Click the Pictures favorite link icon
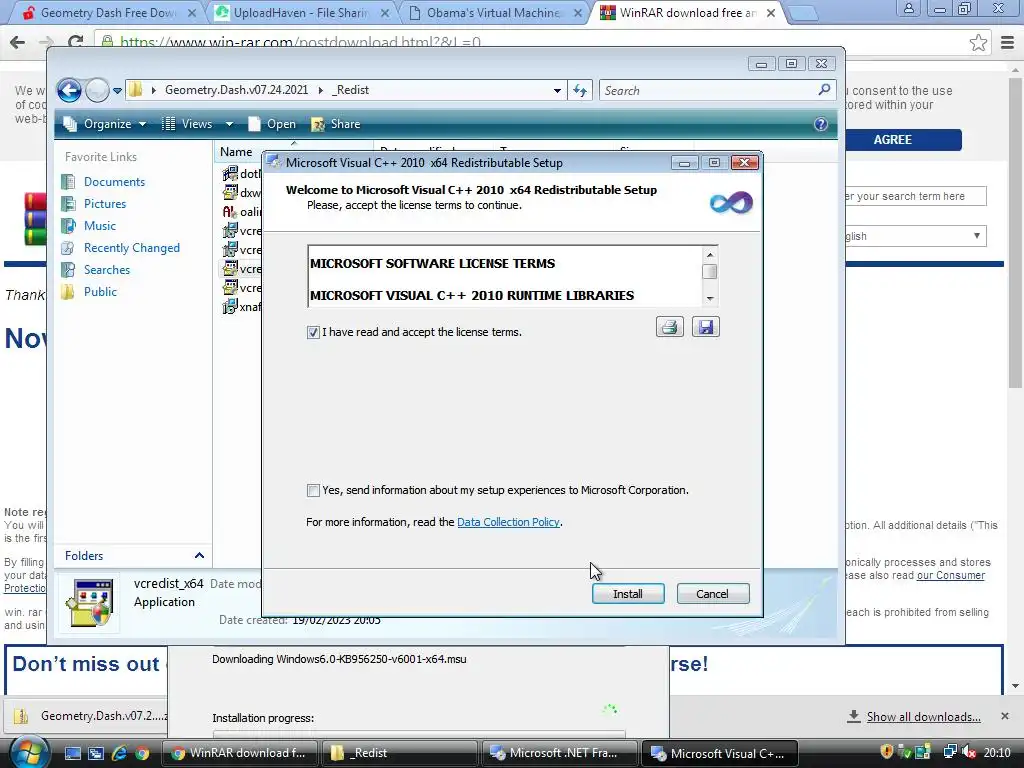The width and height of the screenshot is (1024, 768). [x=68, y=204]
